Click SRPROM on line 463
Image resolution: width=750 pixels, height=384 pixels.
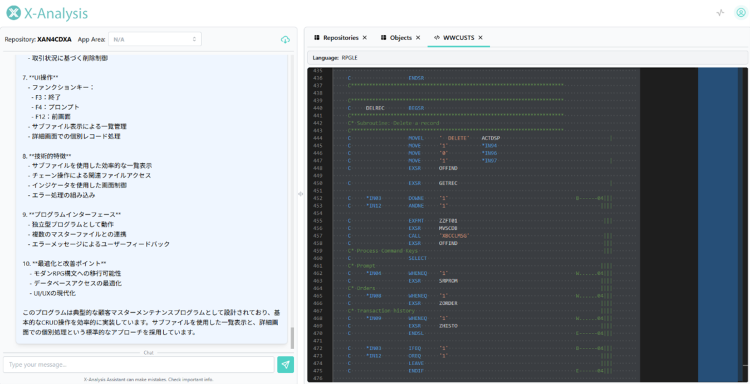coord(448,281)
